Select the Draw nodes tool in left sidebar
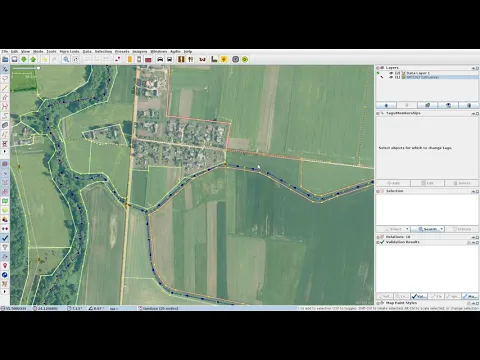 click(x=5, y=88)
